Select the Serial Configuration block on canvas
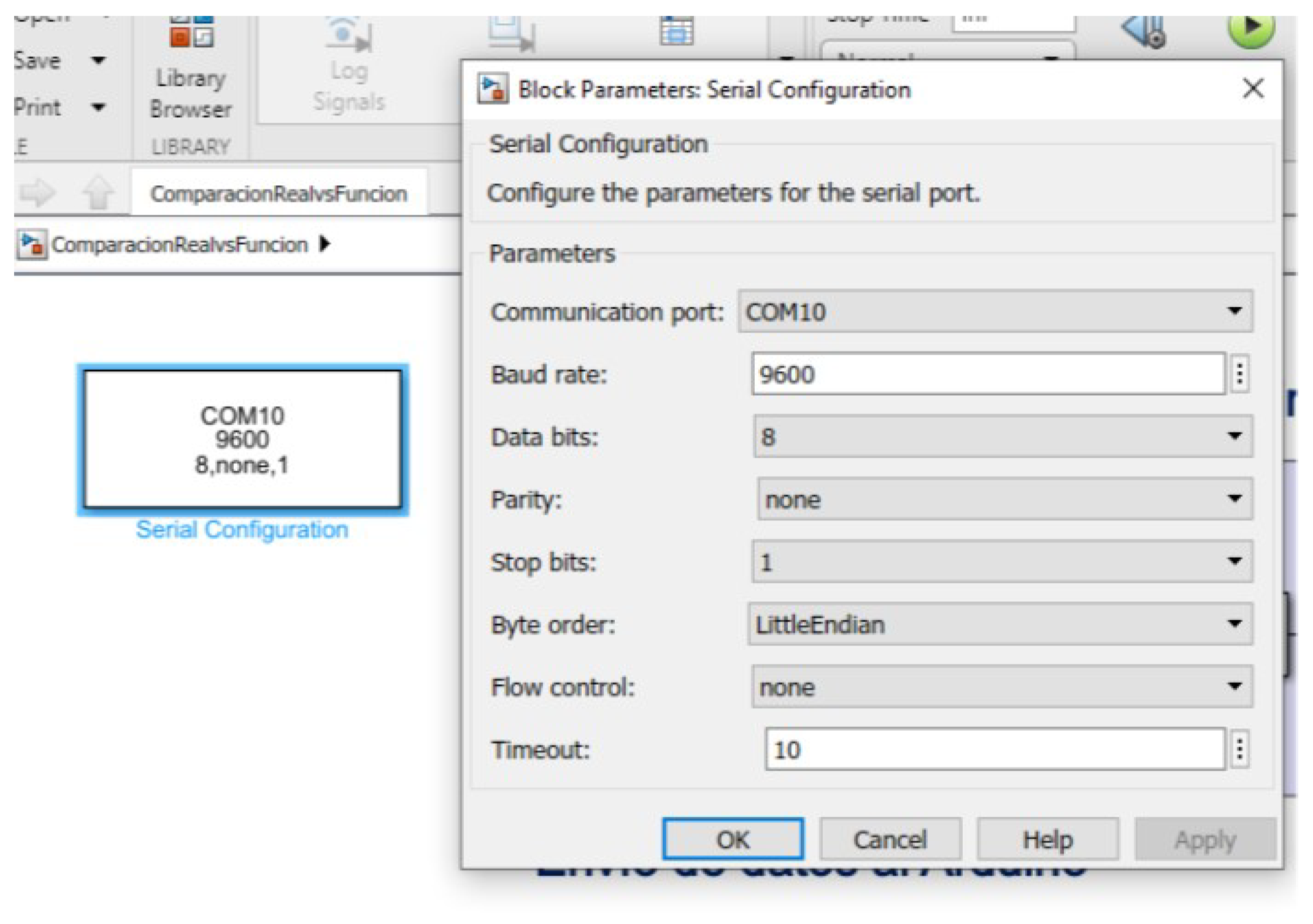Viewport: 1313px width, 924px height. pyautogui.click(x=242, y=439)
